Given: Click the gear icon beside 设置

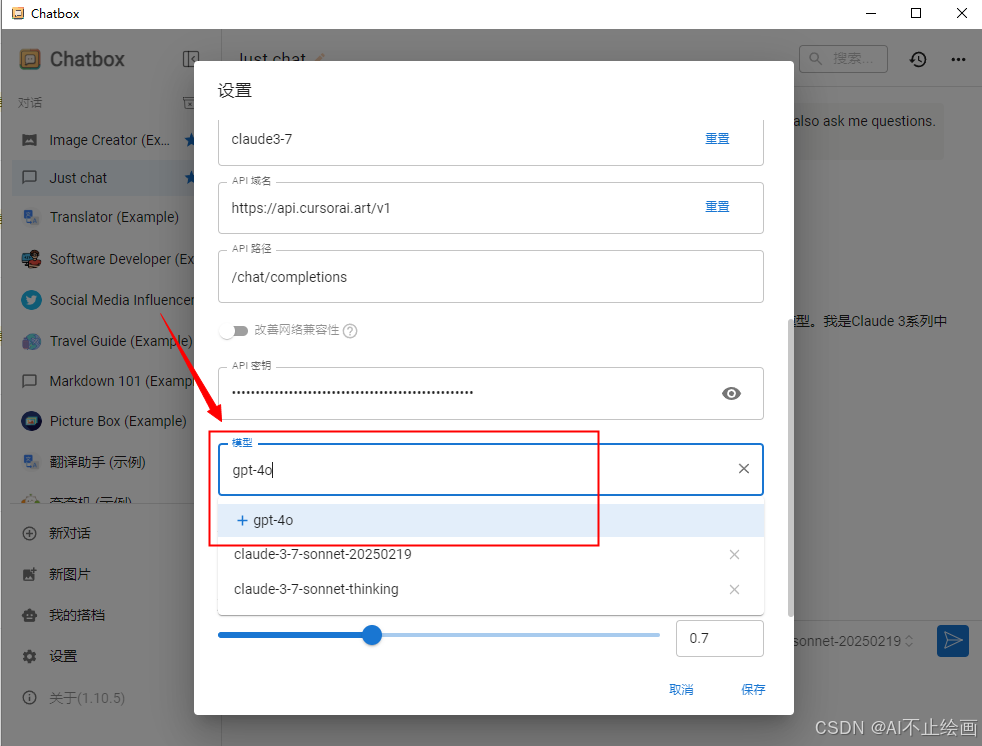Looking at the screenshot, I should point(29,656).
